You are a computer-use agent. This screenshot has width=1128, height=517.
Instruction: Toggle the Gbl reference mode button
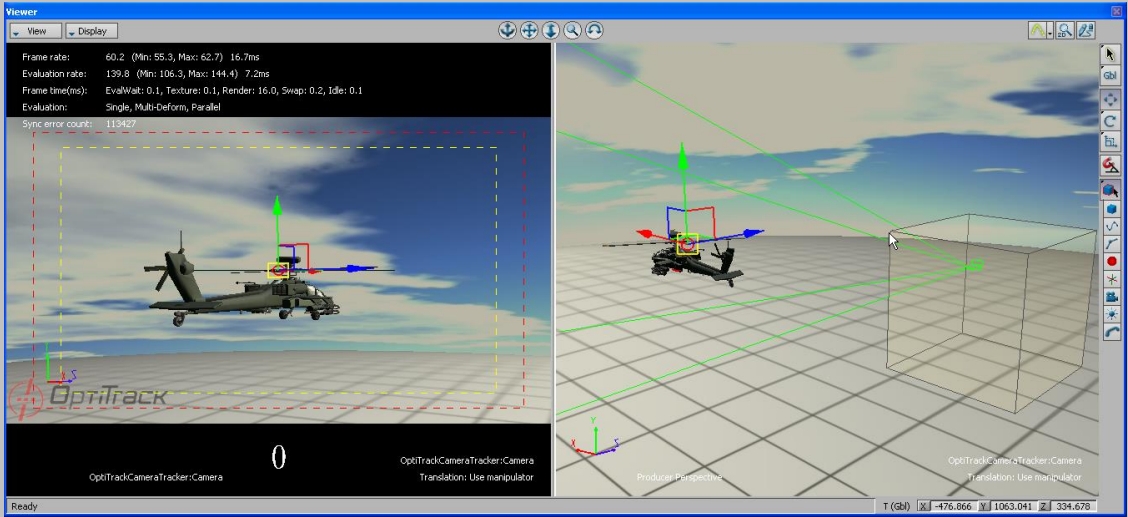pos(1110,75)
